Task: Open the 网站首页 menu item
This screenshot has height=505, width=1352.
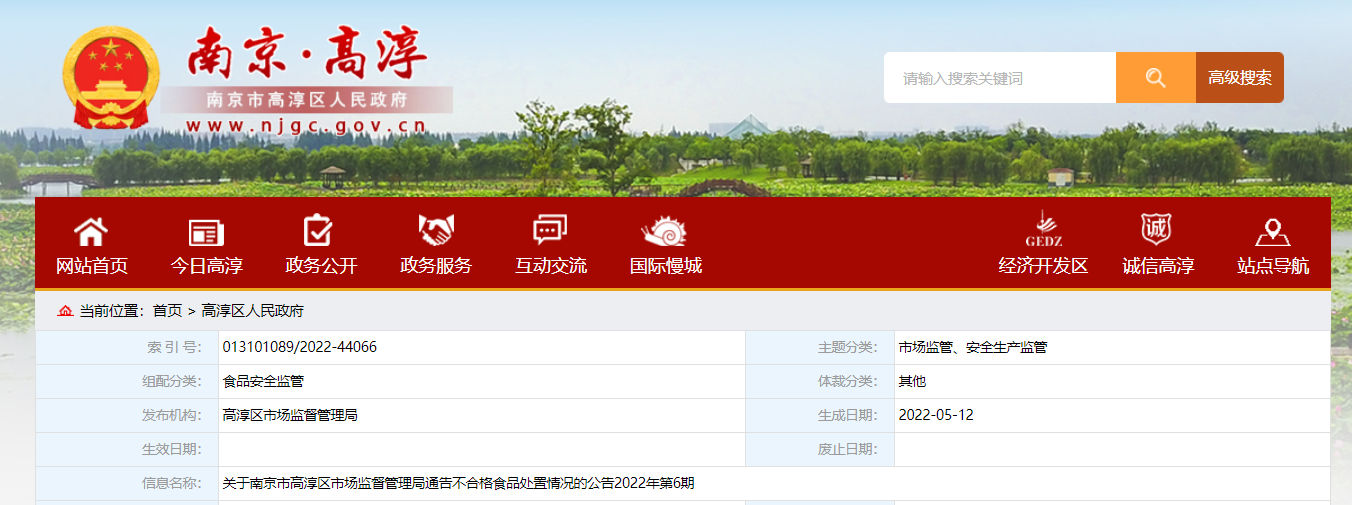Action: (x=92, y=266)
